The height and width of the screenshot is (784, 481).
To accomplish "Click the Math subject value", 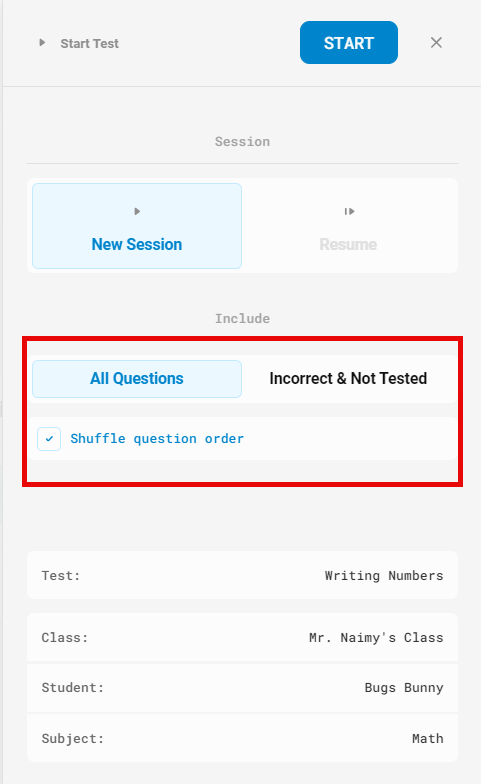I will click(x=428, y=738).
